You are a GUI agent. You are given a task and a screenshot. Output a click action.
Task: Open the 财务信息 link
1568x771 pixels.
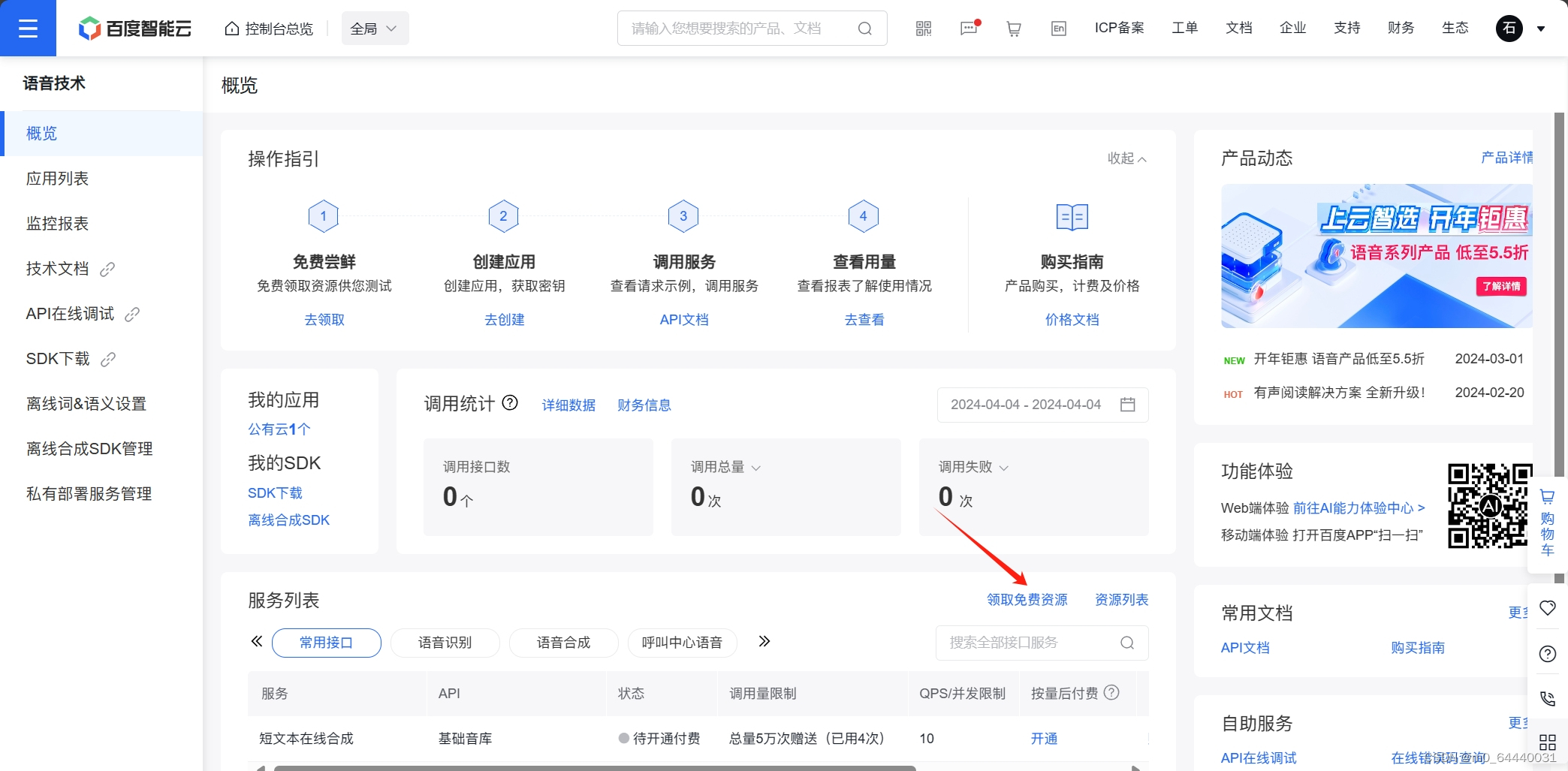click(x=644, y=405)
